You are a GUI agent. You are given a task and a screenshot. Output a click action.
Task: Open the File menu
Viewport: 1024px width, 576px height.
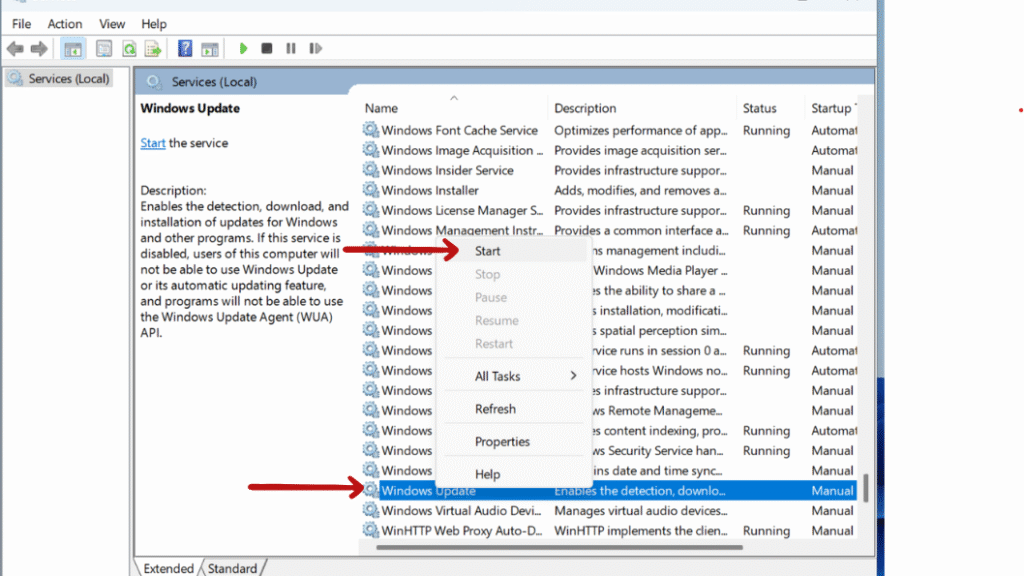click(x=22, y=24)
